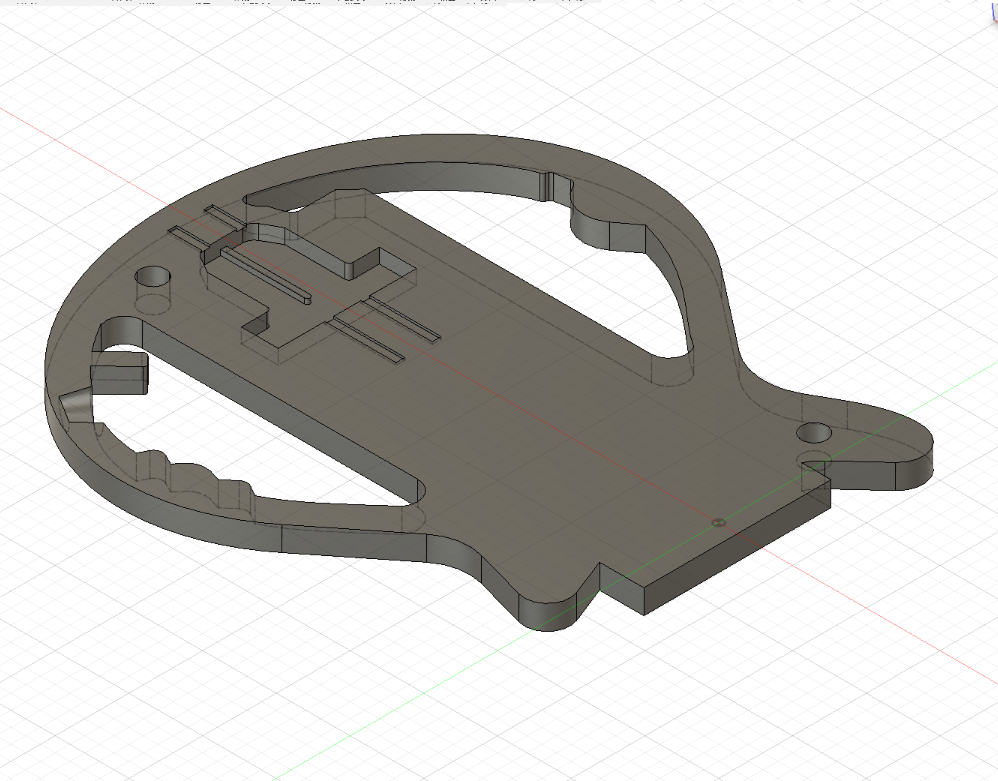Viewport: 998px width, 781px height.
Task: Click the small notch on the upper rim
Action: 547,182
